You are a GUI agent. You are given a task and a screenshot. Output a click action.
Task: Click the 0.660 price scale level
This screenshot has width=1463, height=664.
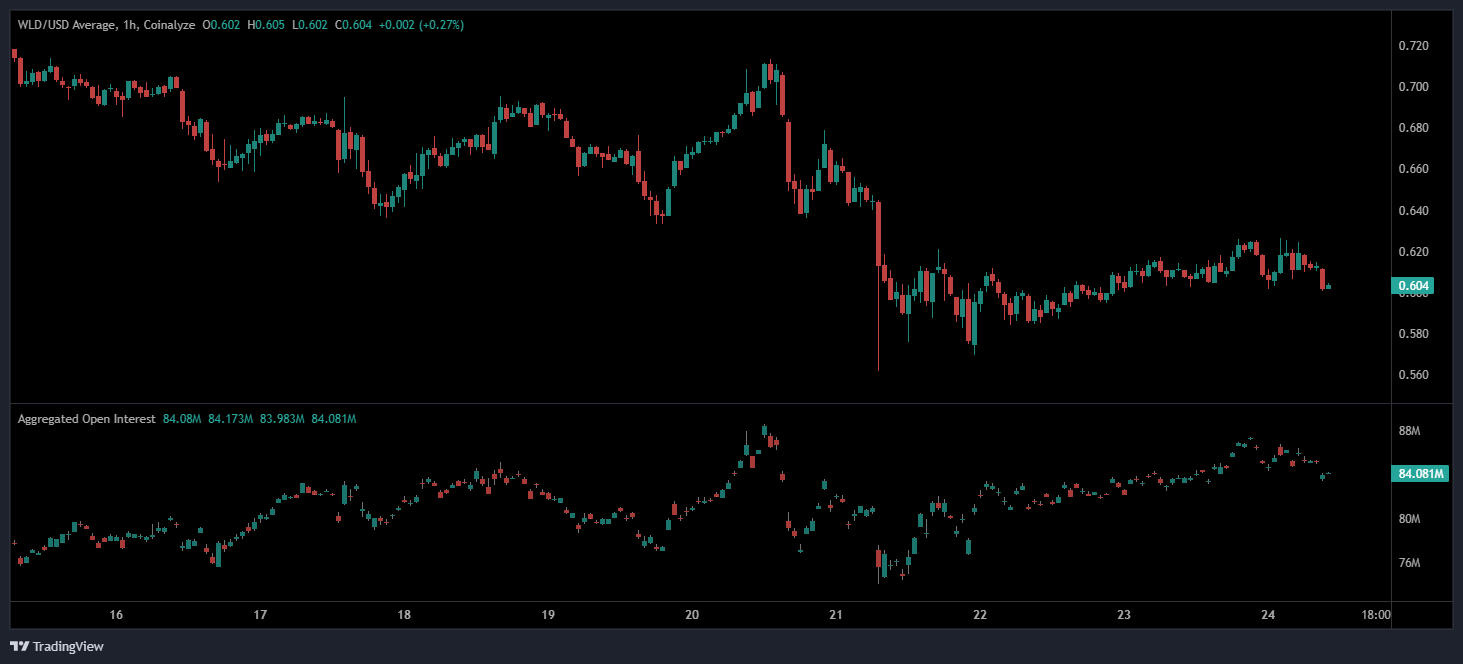tap(1412, 169)
